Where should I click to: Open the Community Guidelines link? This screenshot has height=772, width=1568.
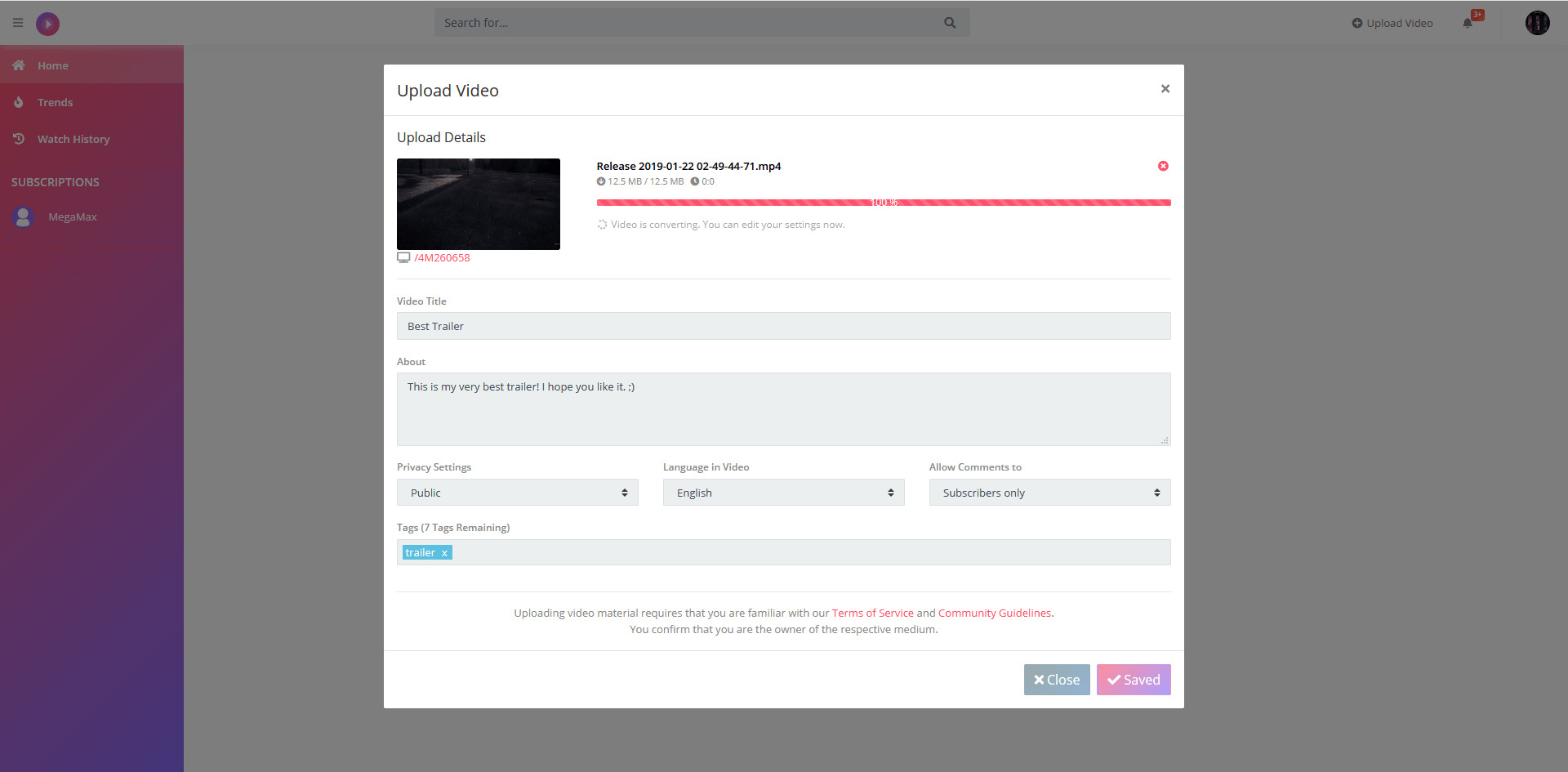pyautogui.click(x=995, y=613)
